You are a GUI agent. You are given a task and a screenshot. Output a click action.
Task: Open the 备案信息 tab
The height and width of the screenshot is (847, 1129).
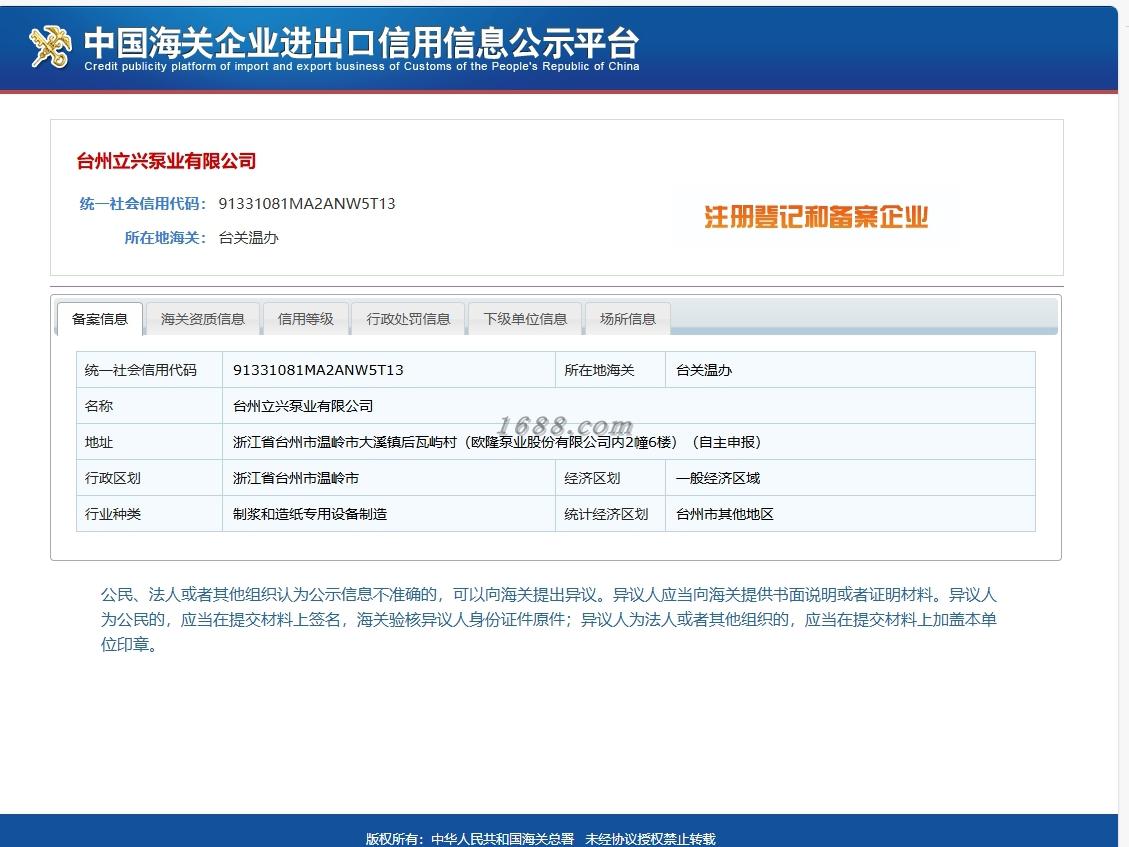[x=100, y=319]
